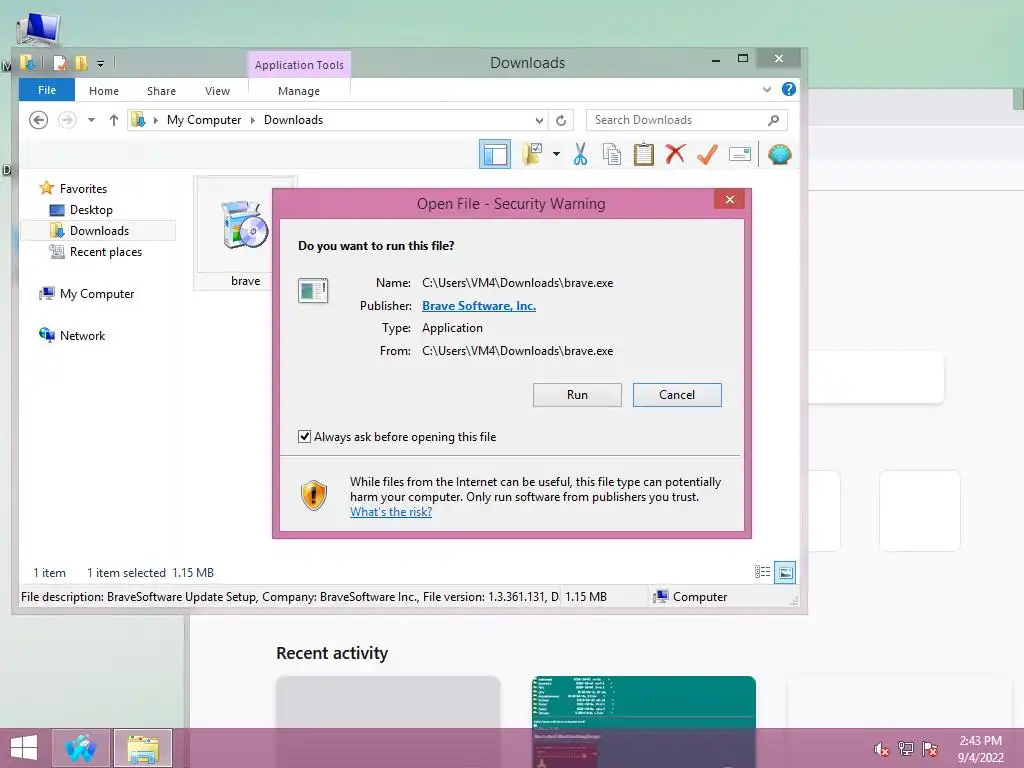The width and height of the screenshot is (1024, 768).
Task: Go back with the Back arrow button
Action: pyautogui.click(x=39, y=120)
